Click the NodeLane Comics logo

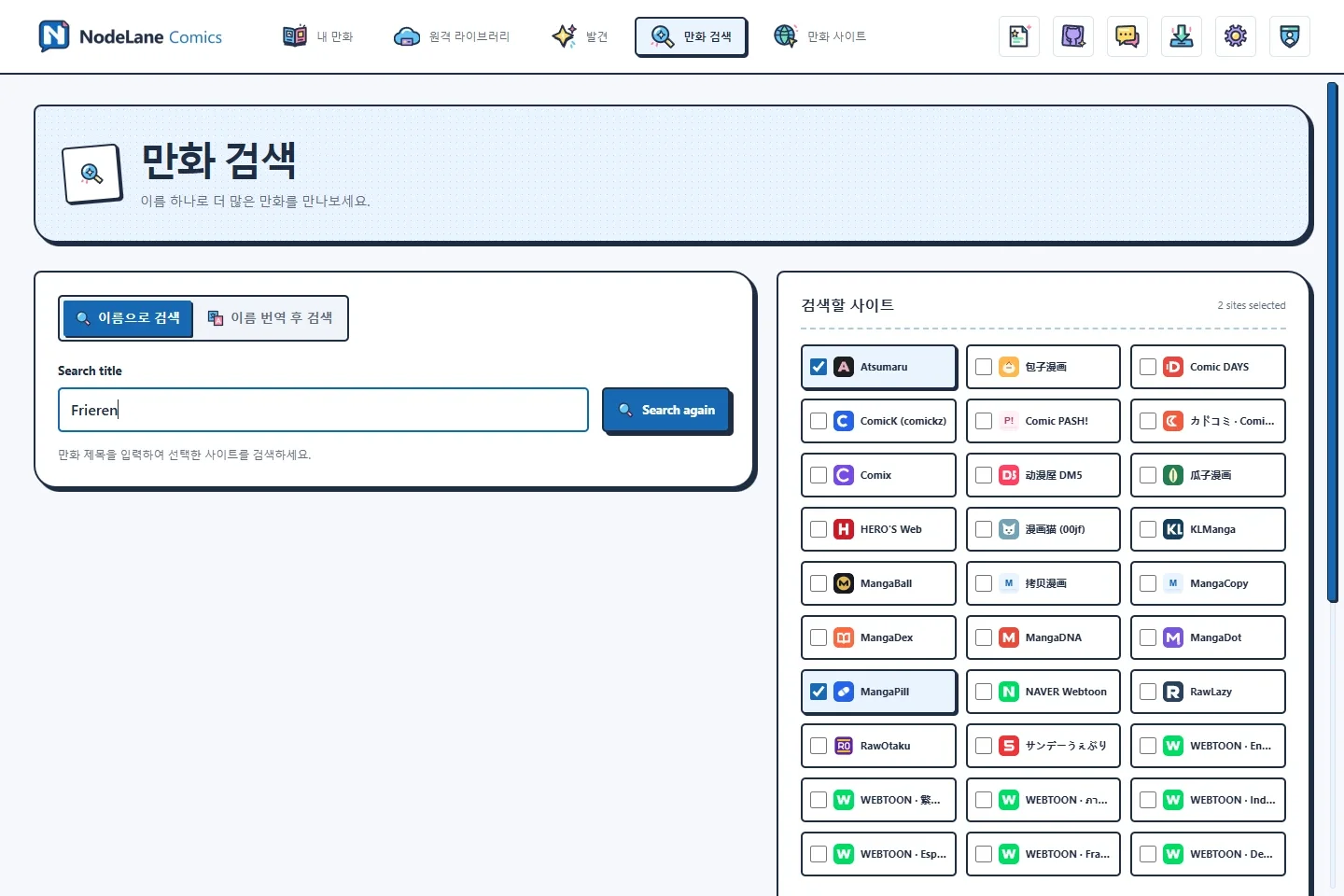(131, 36)
